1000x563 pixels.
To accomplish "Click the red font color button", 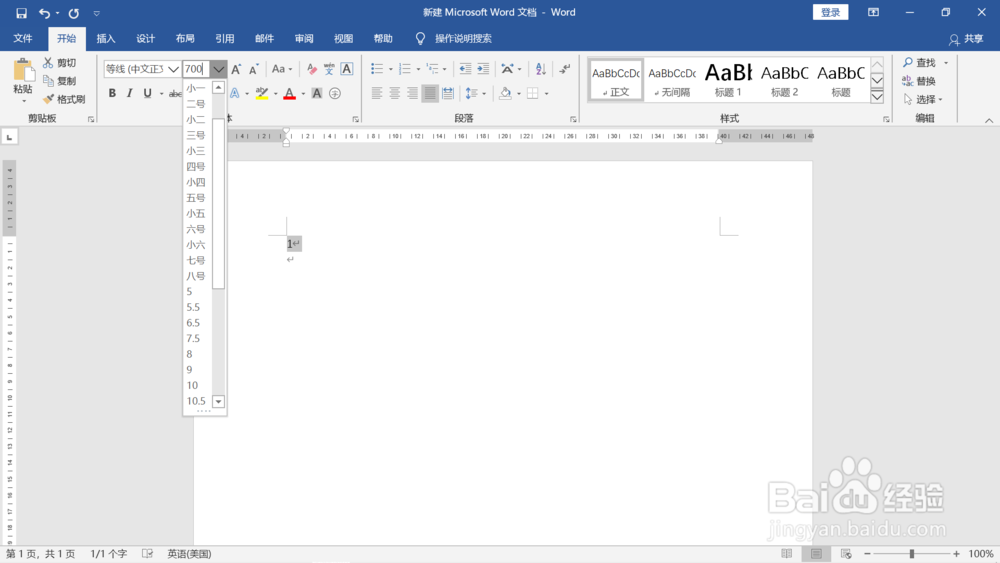I will coord(290,94).
